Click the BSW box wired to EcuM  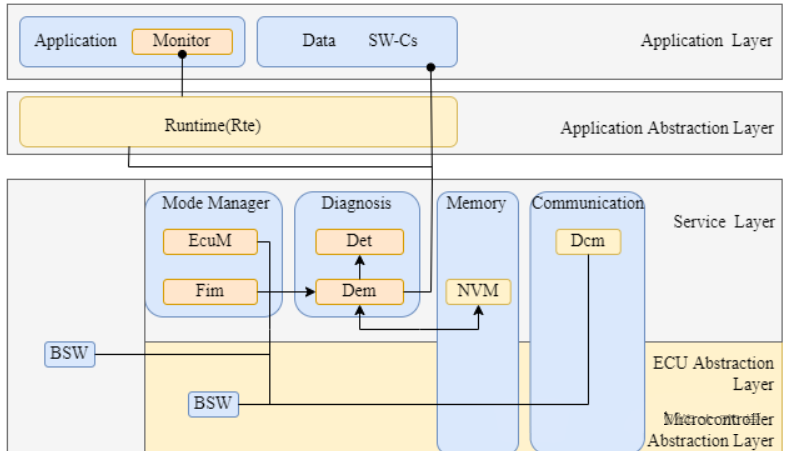click(70, 354)
